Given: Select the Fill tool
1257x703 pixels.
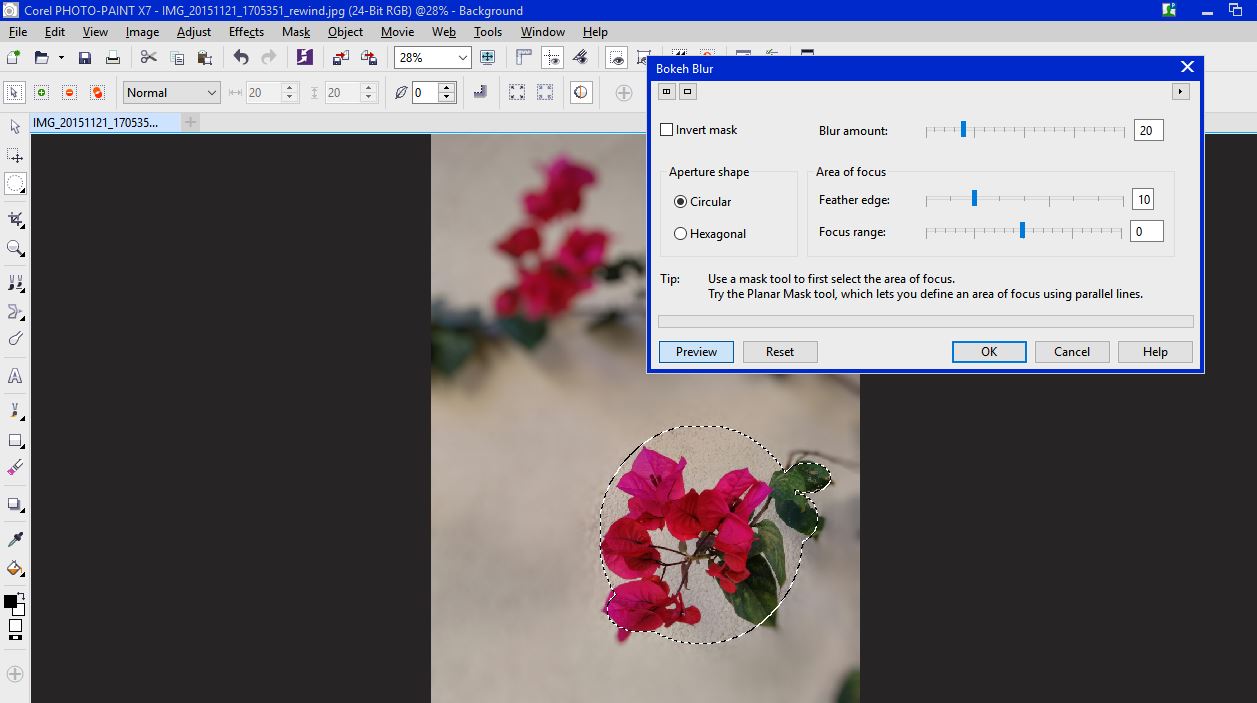Looking at the screenshot, I should tap(14, 569).
